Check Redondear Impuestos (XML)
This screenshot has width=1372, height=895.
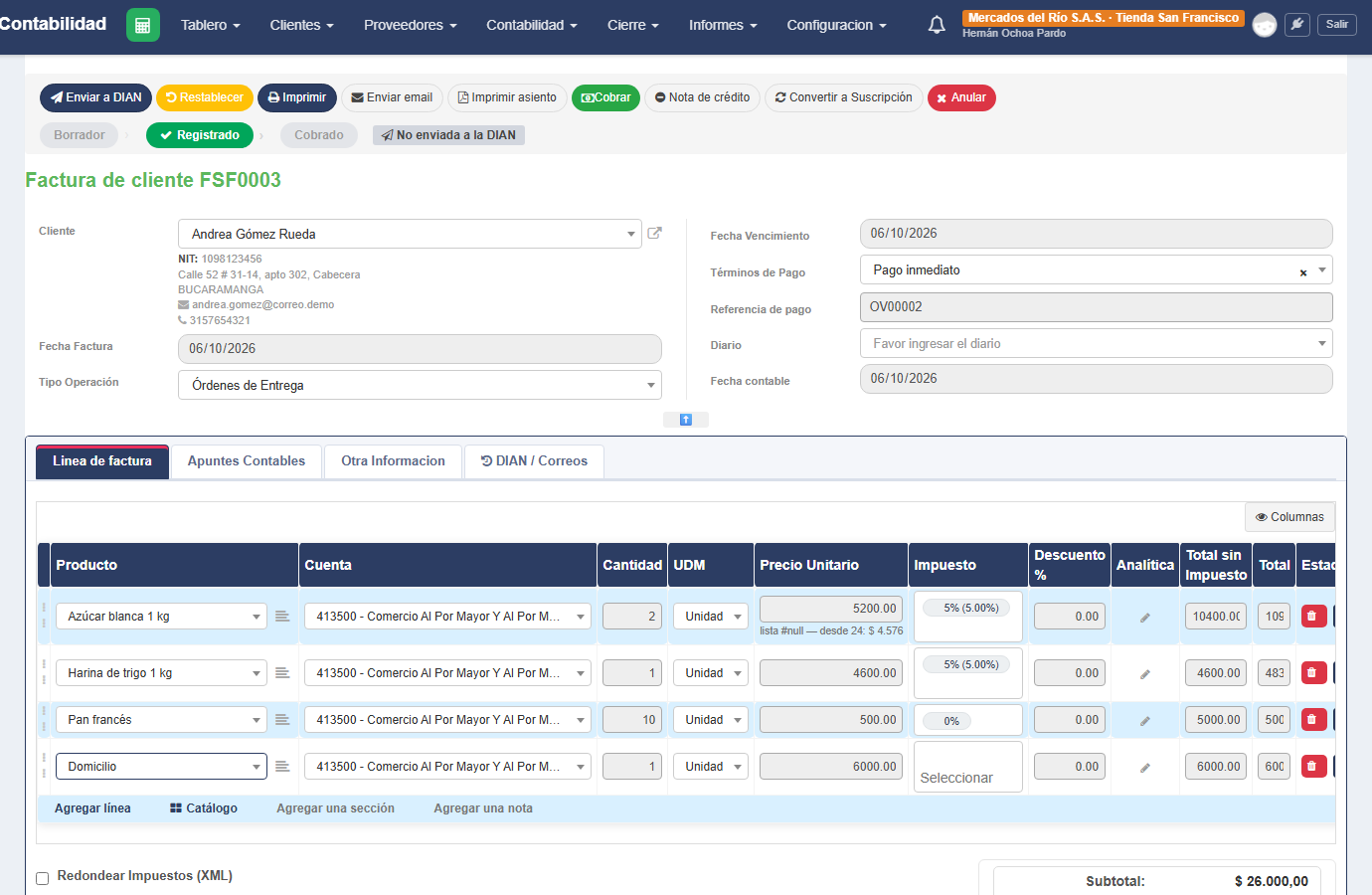tap(43, 878)
